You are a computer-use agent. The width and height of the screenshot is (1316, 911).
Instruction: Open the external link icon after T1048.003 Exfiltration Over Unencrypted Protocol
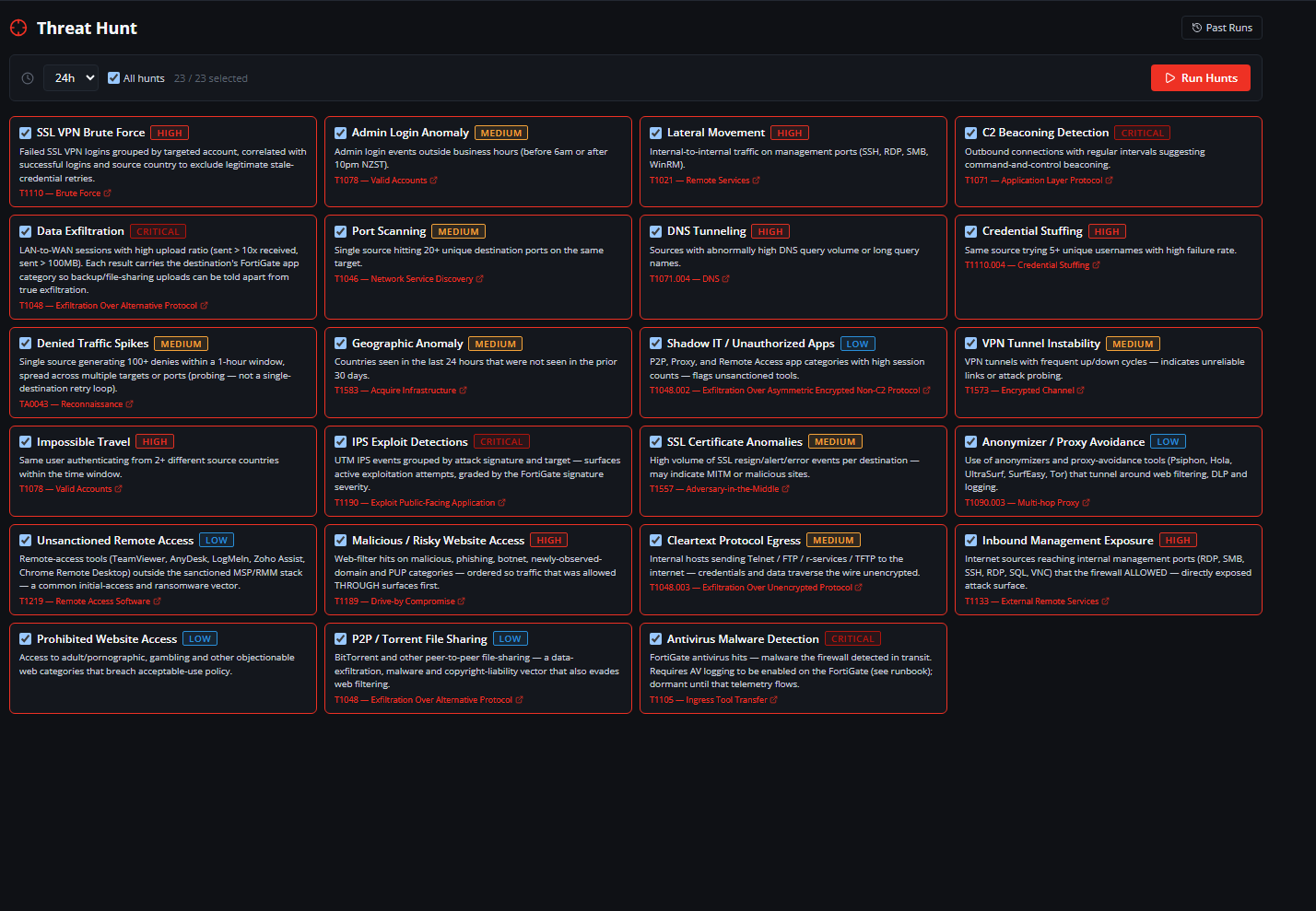859,588
